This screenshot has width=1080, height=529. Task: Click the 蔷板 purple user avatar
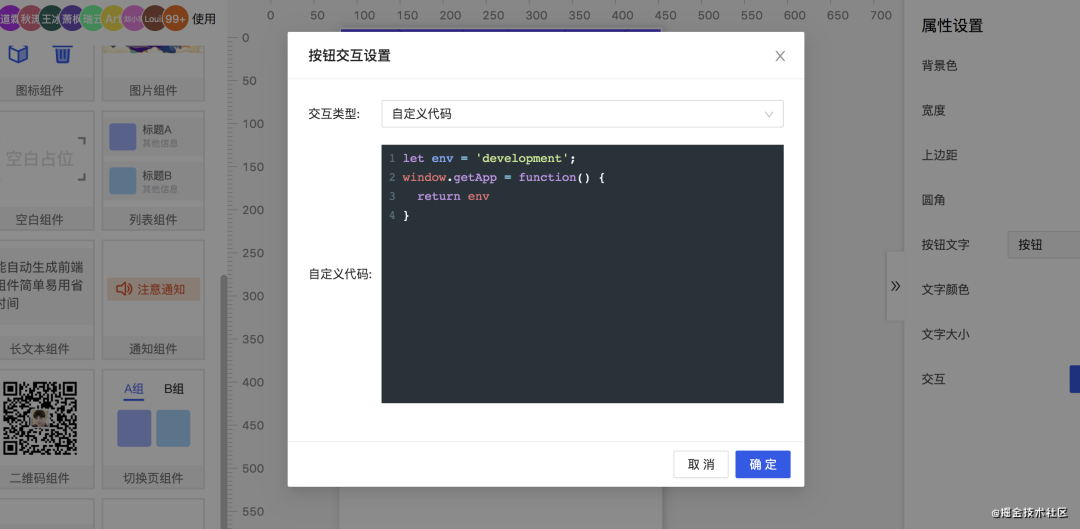tap(72, 19)
